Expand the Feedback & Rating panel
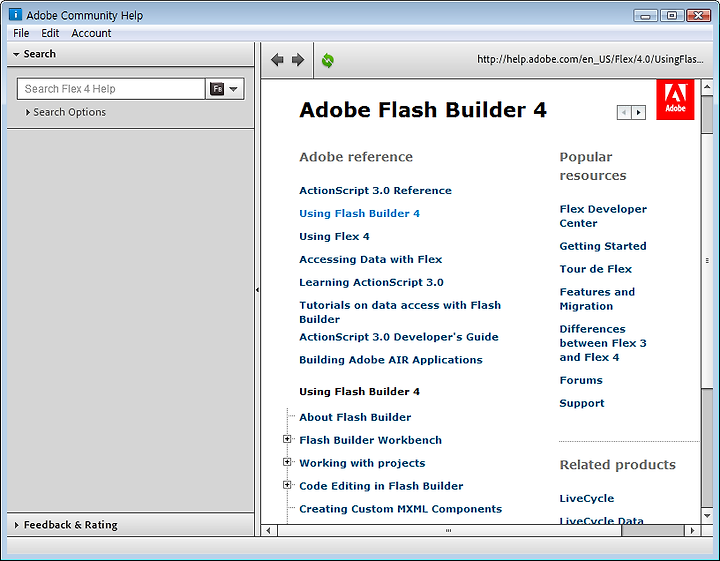Viewport: 720px width, 561px height. [x=130, y=524]
